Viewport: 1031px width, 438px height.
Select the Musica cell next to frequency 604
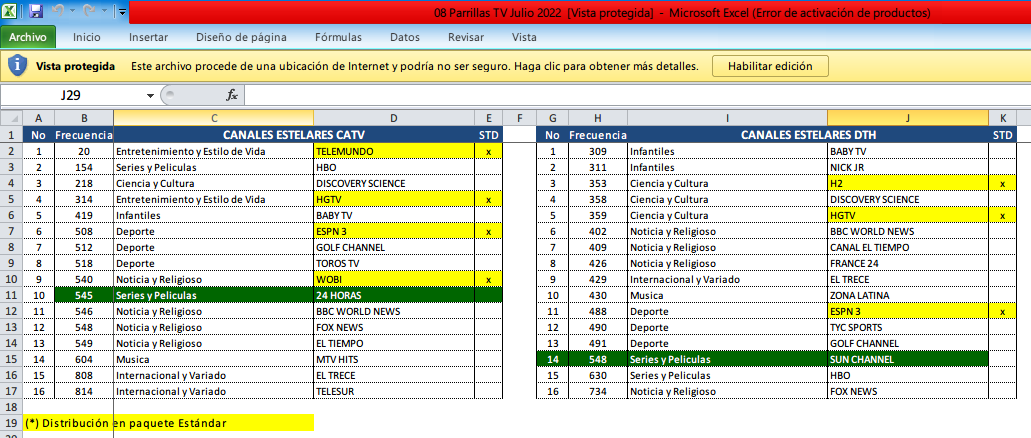click(x=214, y=360)
